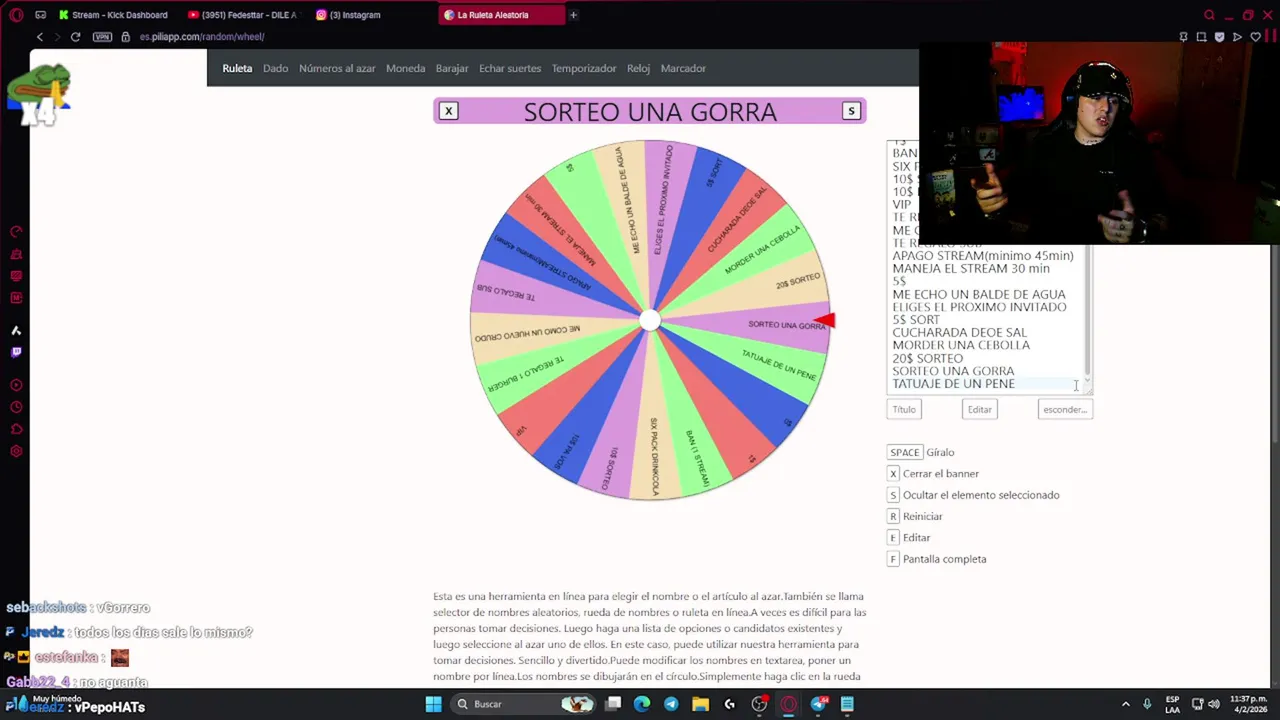
Task: Open Logitech G HUB from taskbar
Action: 730,704
